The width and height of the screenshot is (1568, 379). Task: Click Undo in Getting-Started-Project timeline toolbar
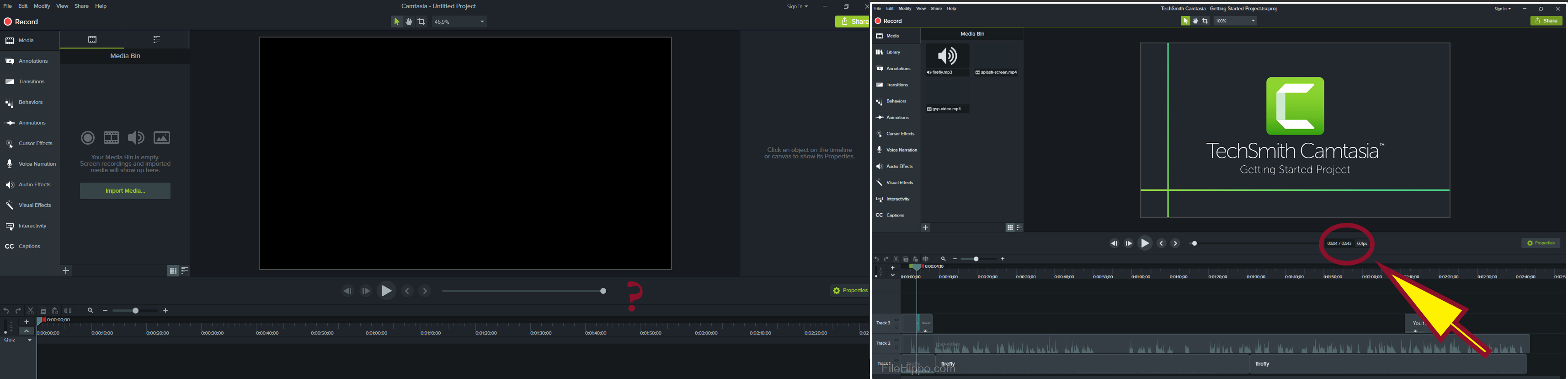(876, 259)
